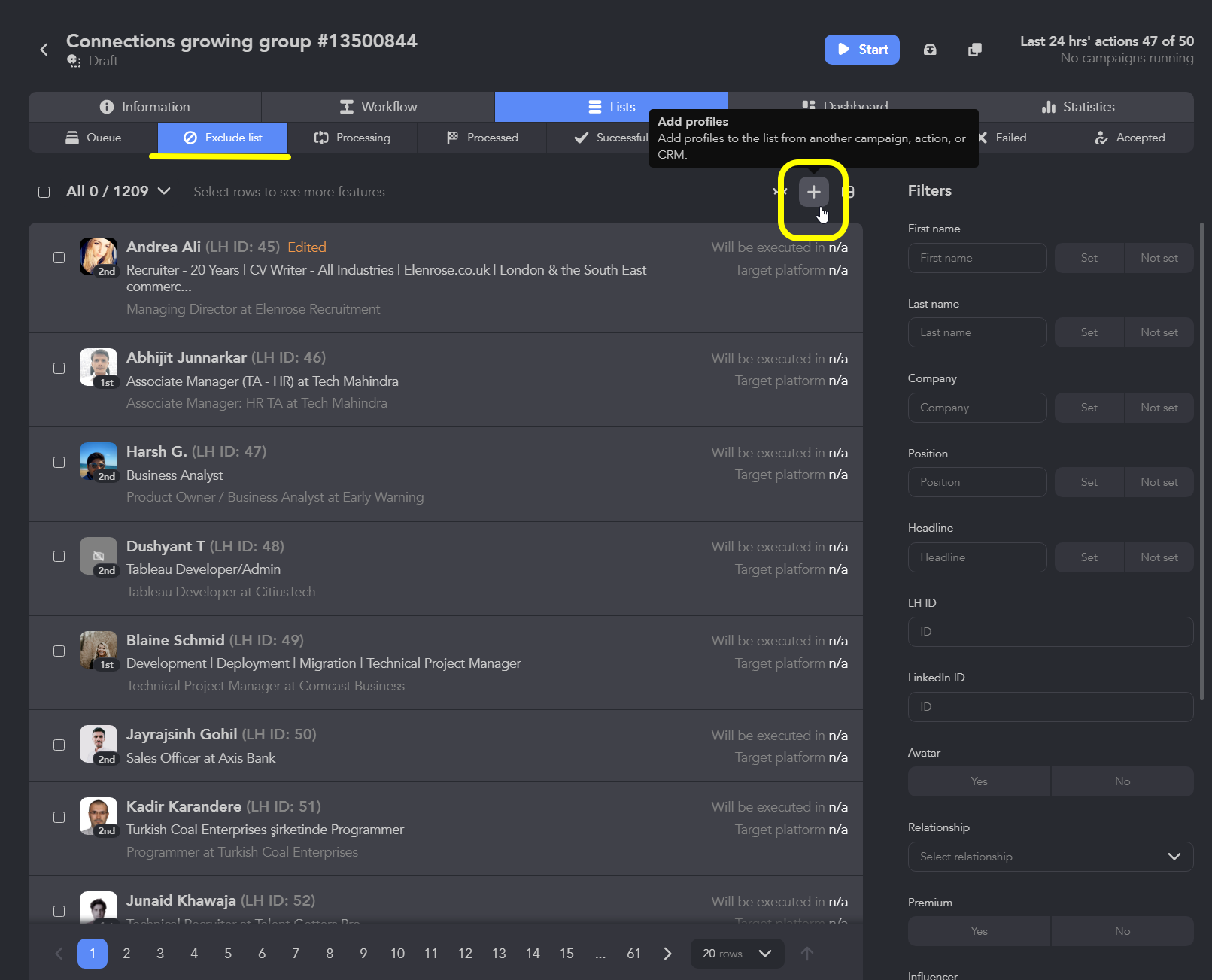Click the plus Add profiles button
This screenshot has width=1212, height=980.
point(813,192)
